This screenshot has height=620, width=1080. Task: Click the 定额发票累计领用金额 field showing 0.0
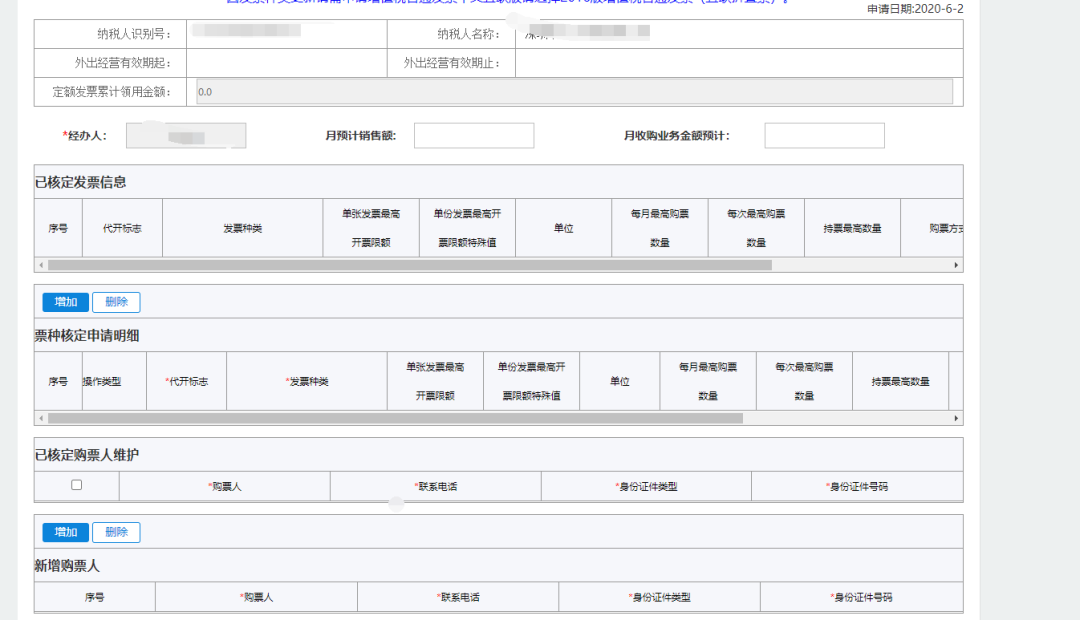click(x=574, y=92)
